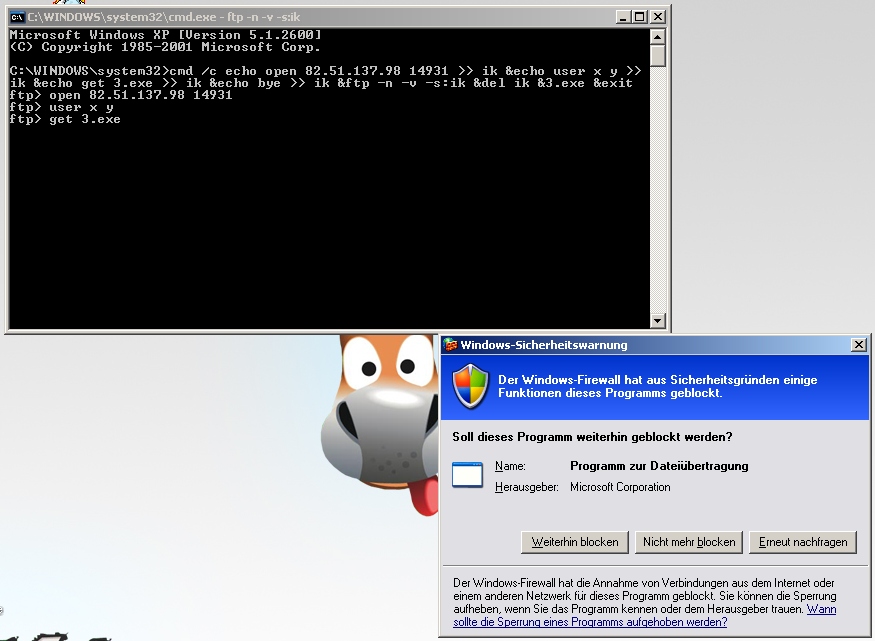Click 'Microsoft Windows XP [Version 5.1.2600]' line
The height and width of the screenshot is (641, 875).
point(165,35)
